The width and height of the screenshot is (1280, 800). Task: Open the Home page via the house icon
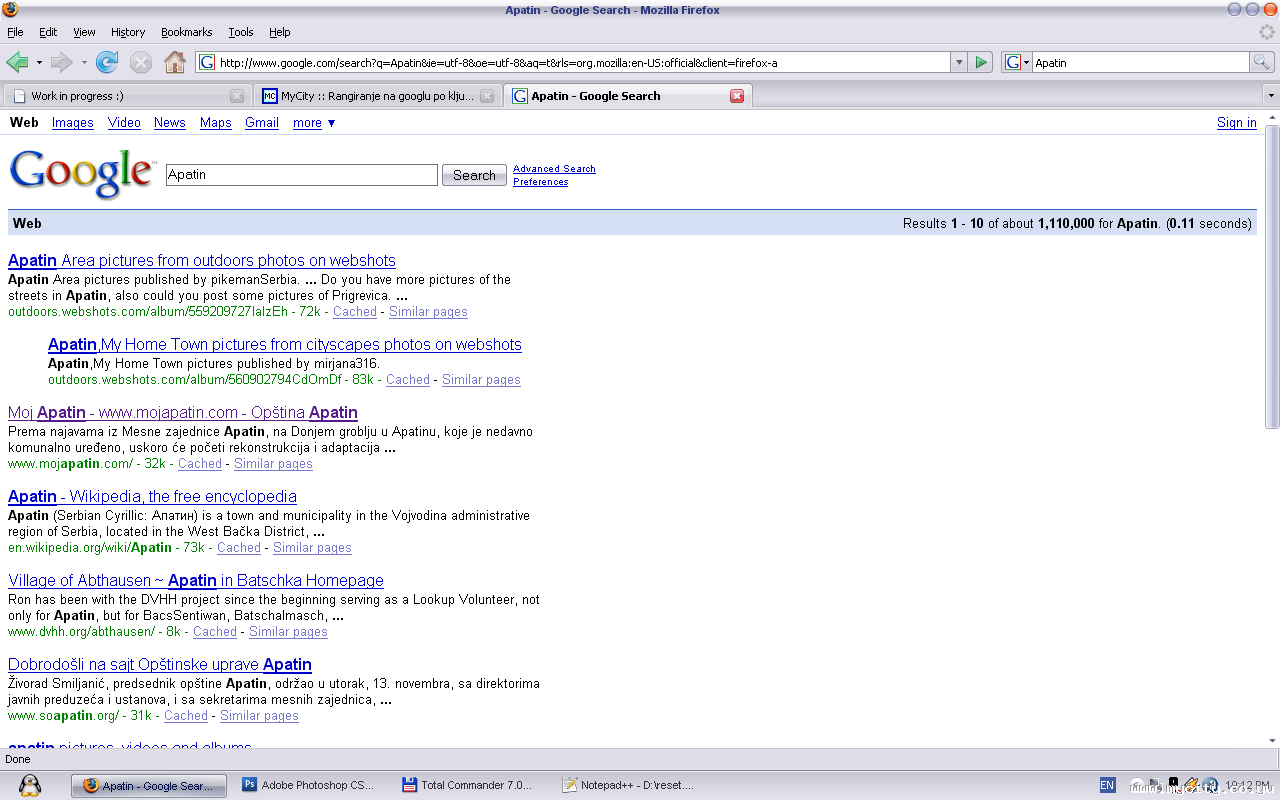point(175,62)
